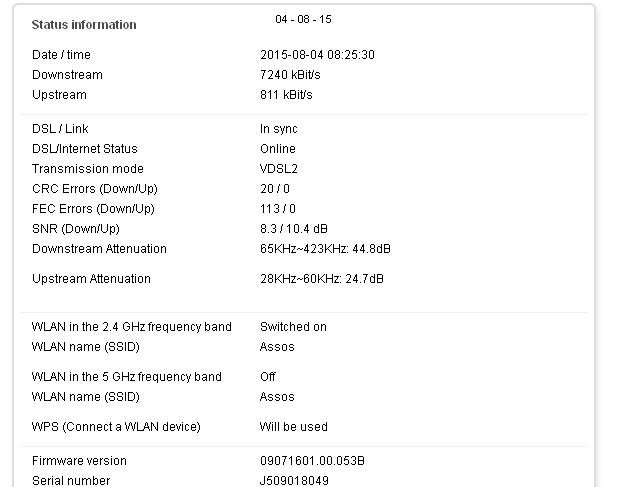Click the Online DSL/Internet status value
Screen dimensions: 642x487
[277, 149]
